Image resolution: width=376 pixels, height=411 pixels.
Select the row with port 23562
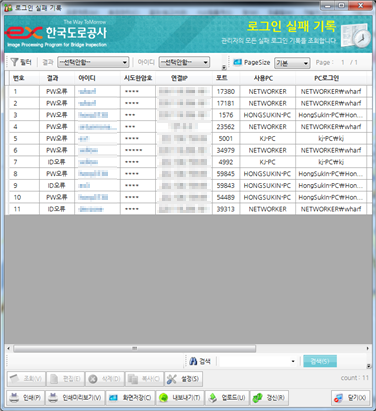188,127
